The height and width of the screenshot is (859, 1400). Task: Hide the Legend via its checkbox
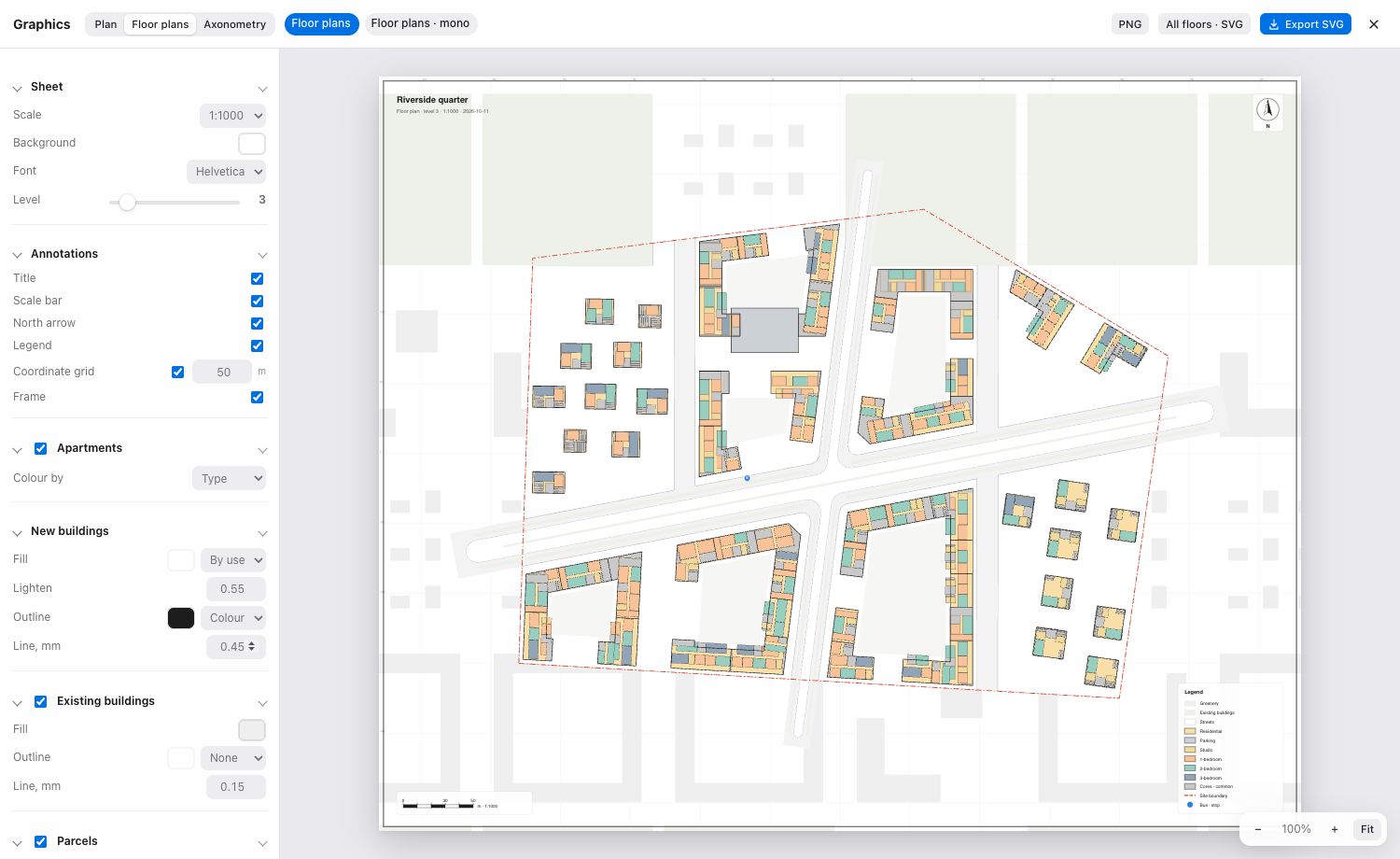(257, 345)
